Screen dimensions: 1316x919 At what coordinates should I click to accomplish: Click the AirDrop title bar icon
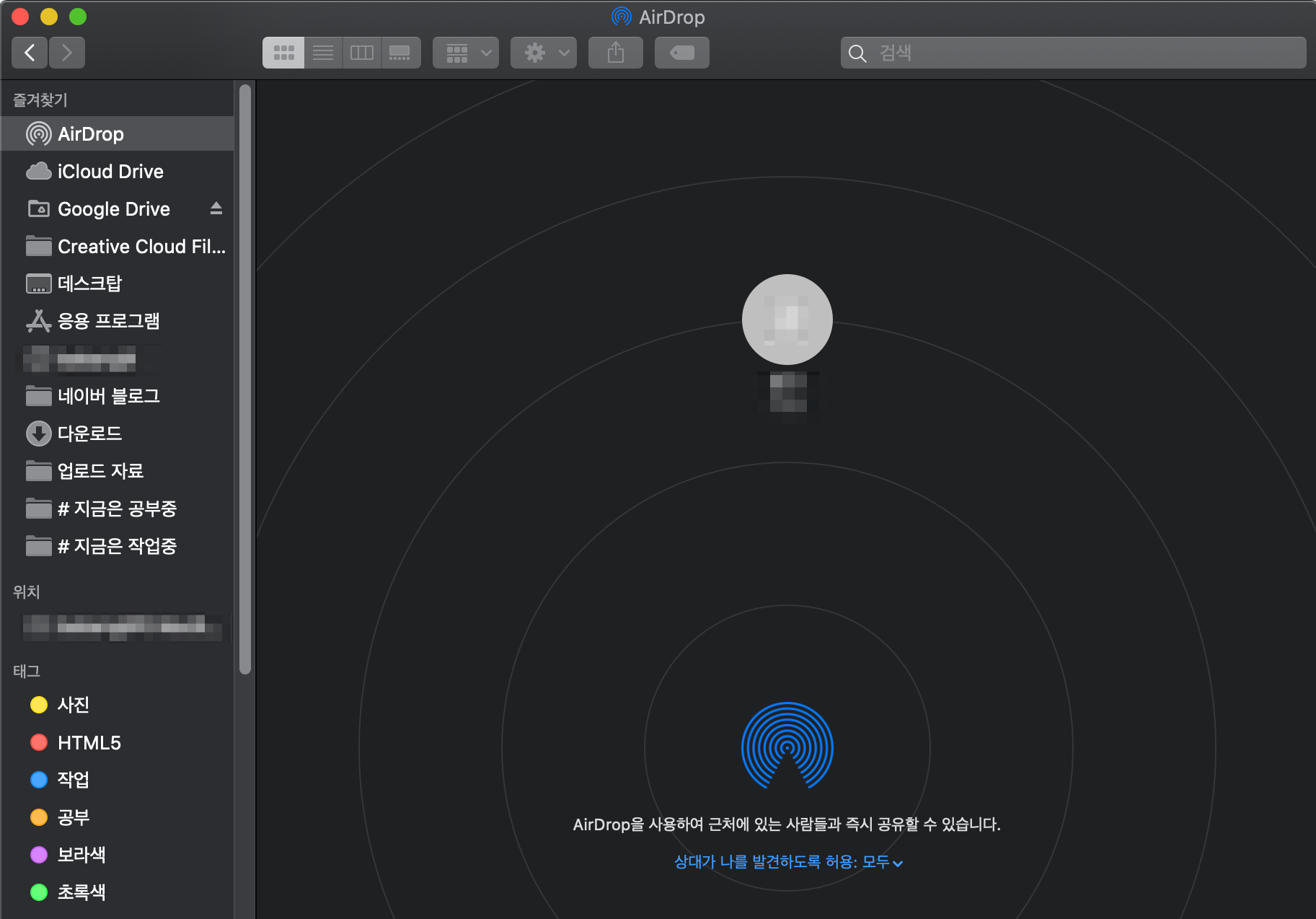pos(621,17)
